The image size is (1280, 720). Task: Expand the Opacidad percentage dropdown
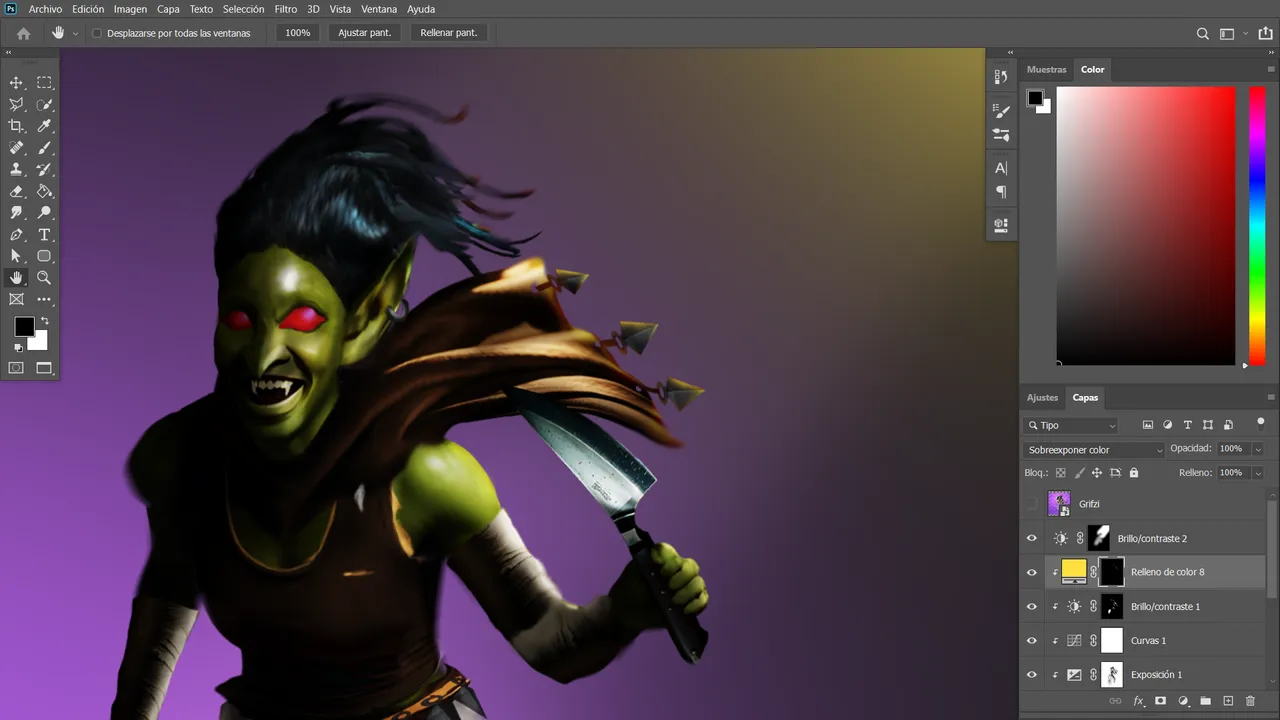(1258, 449)
